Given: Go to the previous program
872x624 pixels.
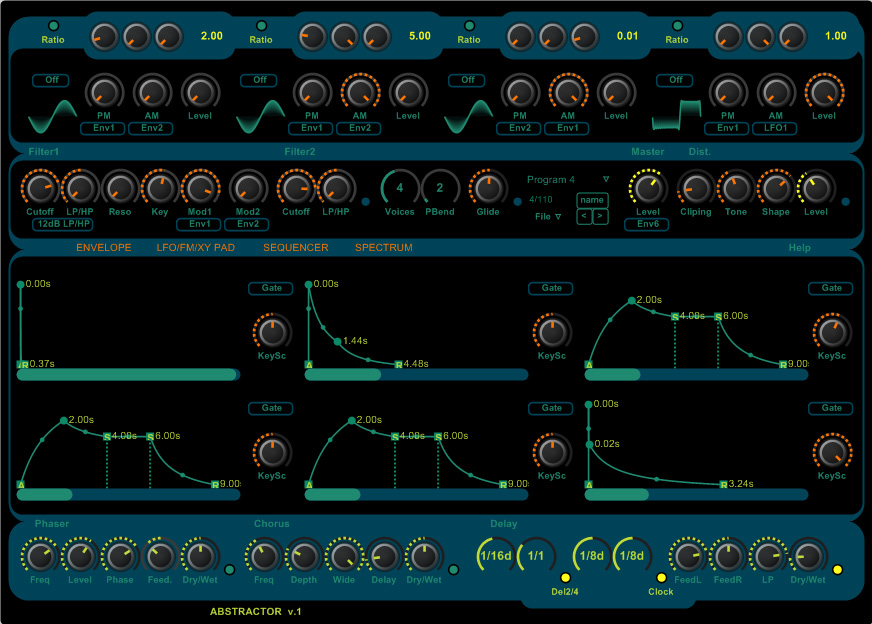Looking at the screenshot, I should pos(584,216).
